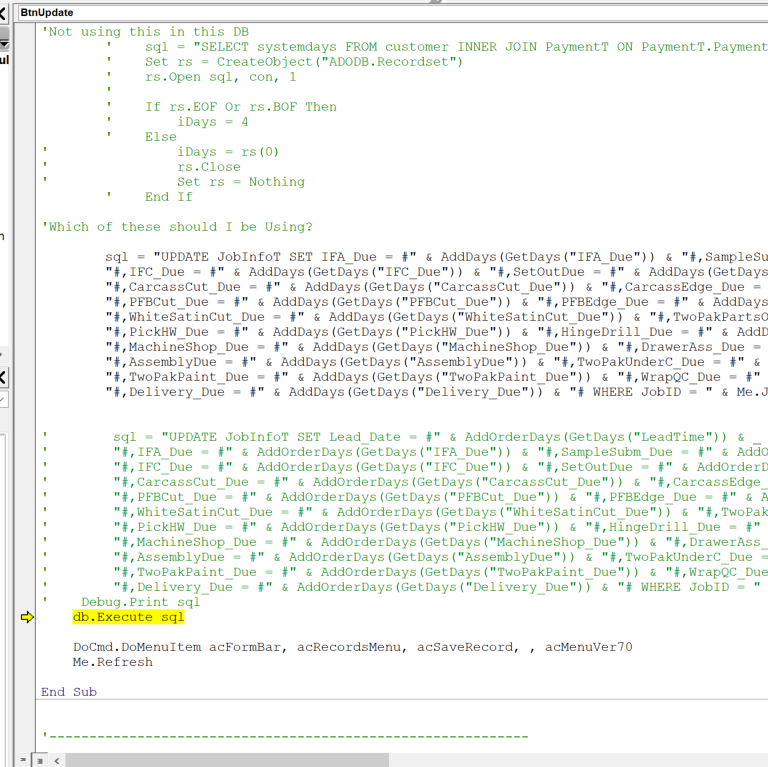768x767 pixels.
Task: Click the rs.Open sql, con, 1 line
Action: [220, 77]
